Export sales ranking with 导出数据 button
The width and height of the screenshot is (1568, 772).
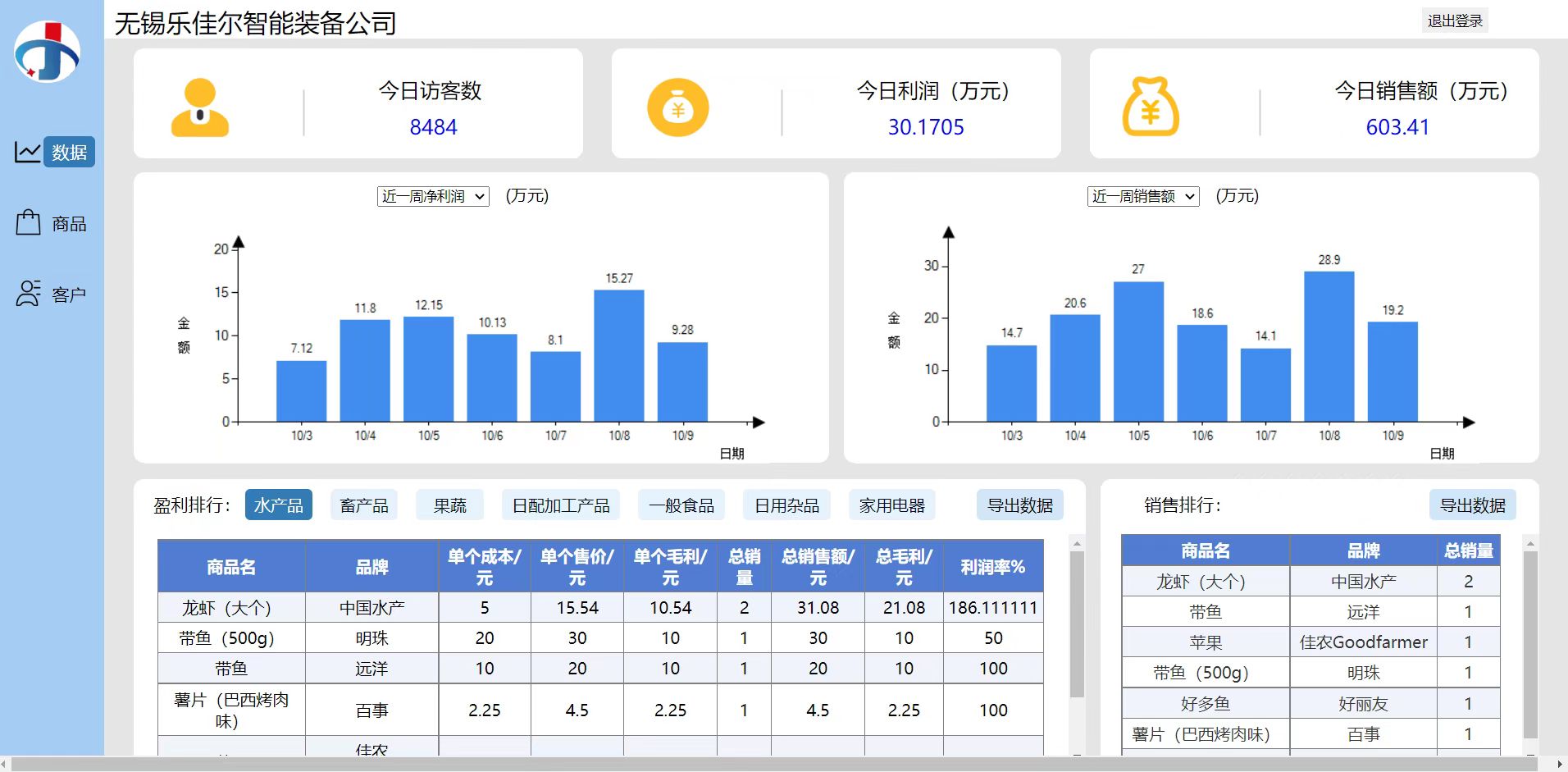point(1472,505)
